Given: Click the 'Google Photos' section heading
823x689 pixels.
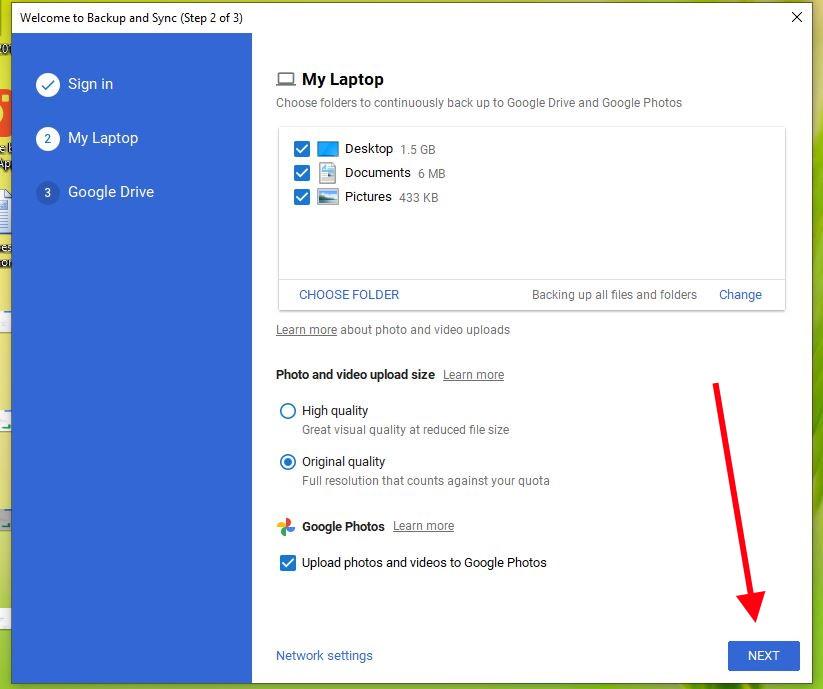Looking at the screenshot, I should coord(343,526).
